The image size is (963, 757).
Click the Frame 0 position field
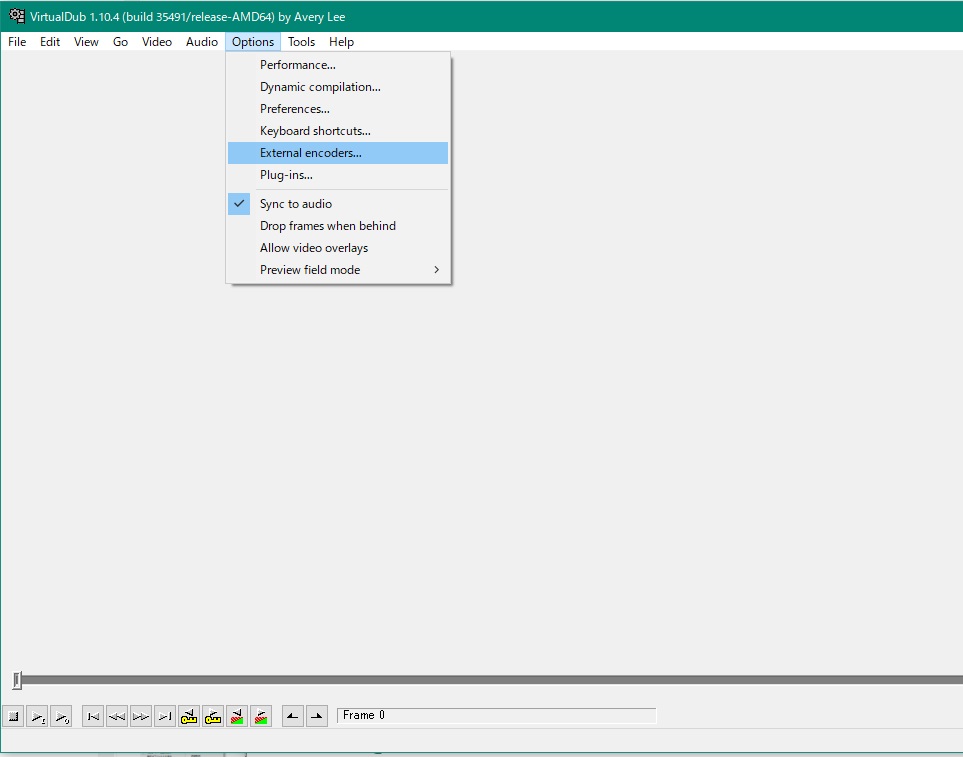pos(496,715)
